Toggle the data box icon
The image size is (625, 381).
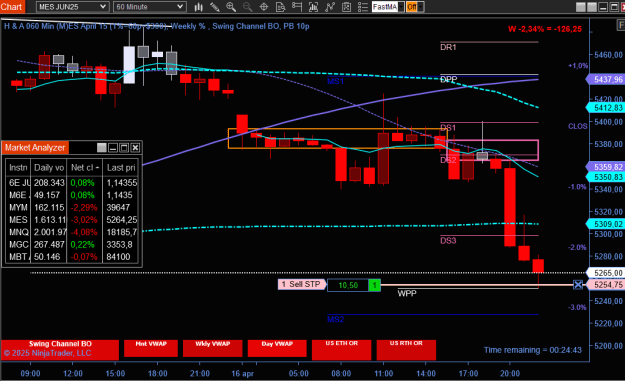pyautogui.click(x=280, y=7)
